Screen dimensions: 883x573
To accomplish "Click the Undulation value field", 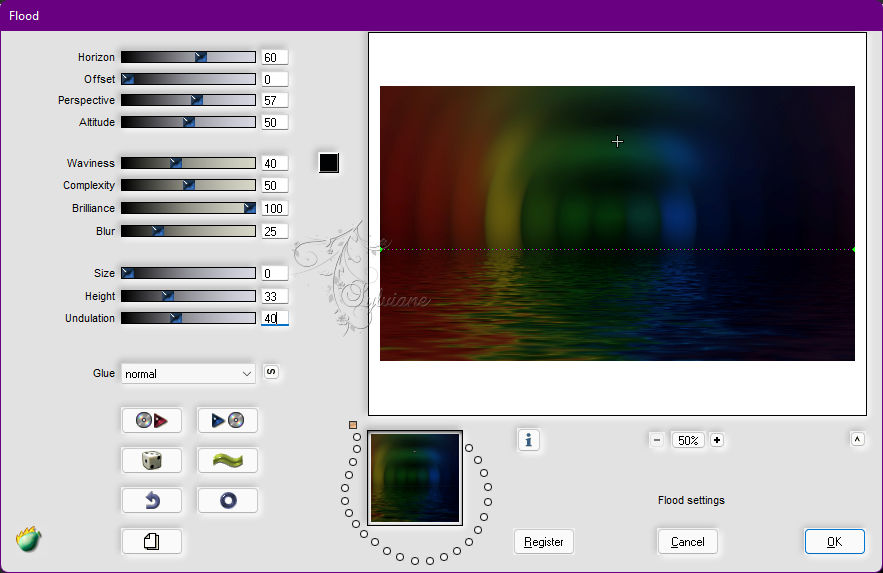I will tap(275, 318).
